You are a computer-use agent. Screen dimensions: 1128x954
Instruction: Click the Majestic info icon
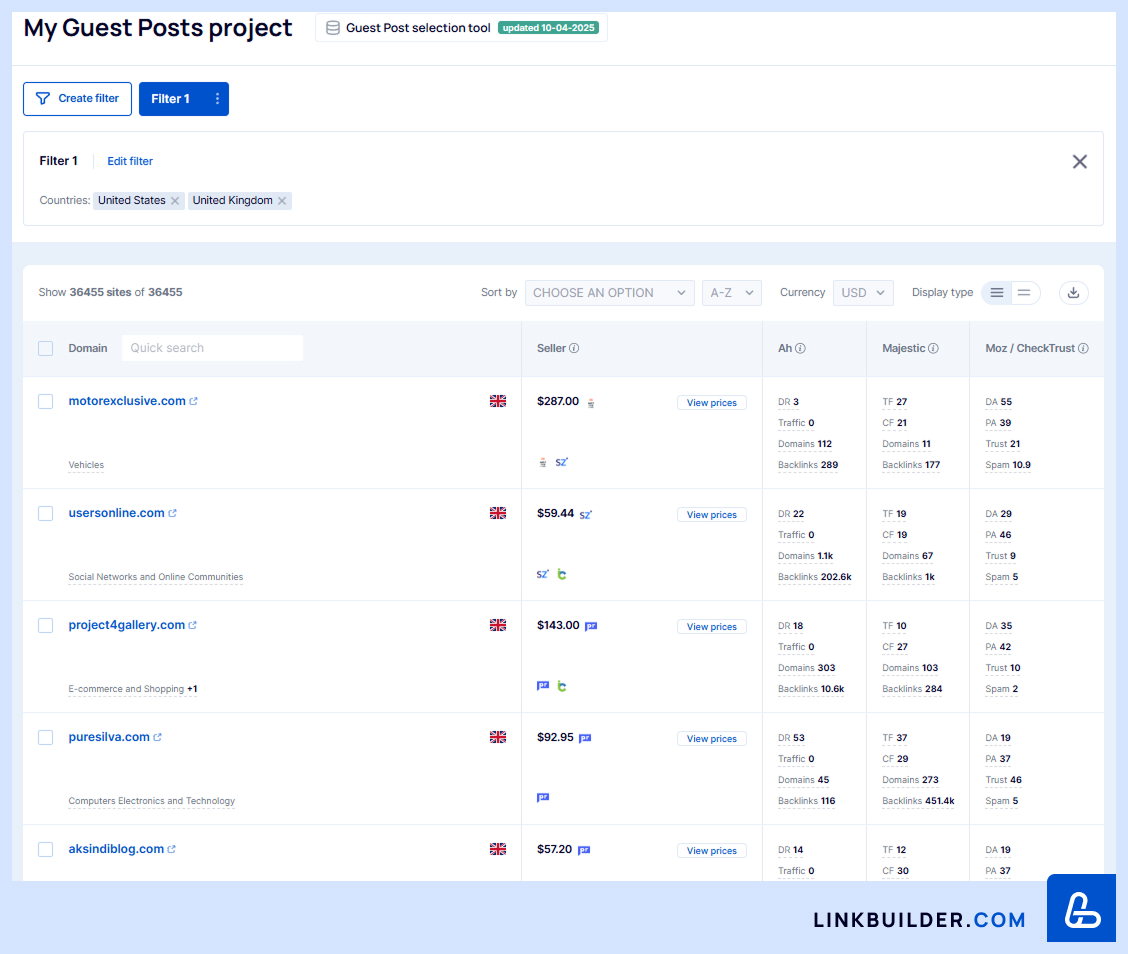[933, 348]
